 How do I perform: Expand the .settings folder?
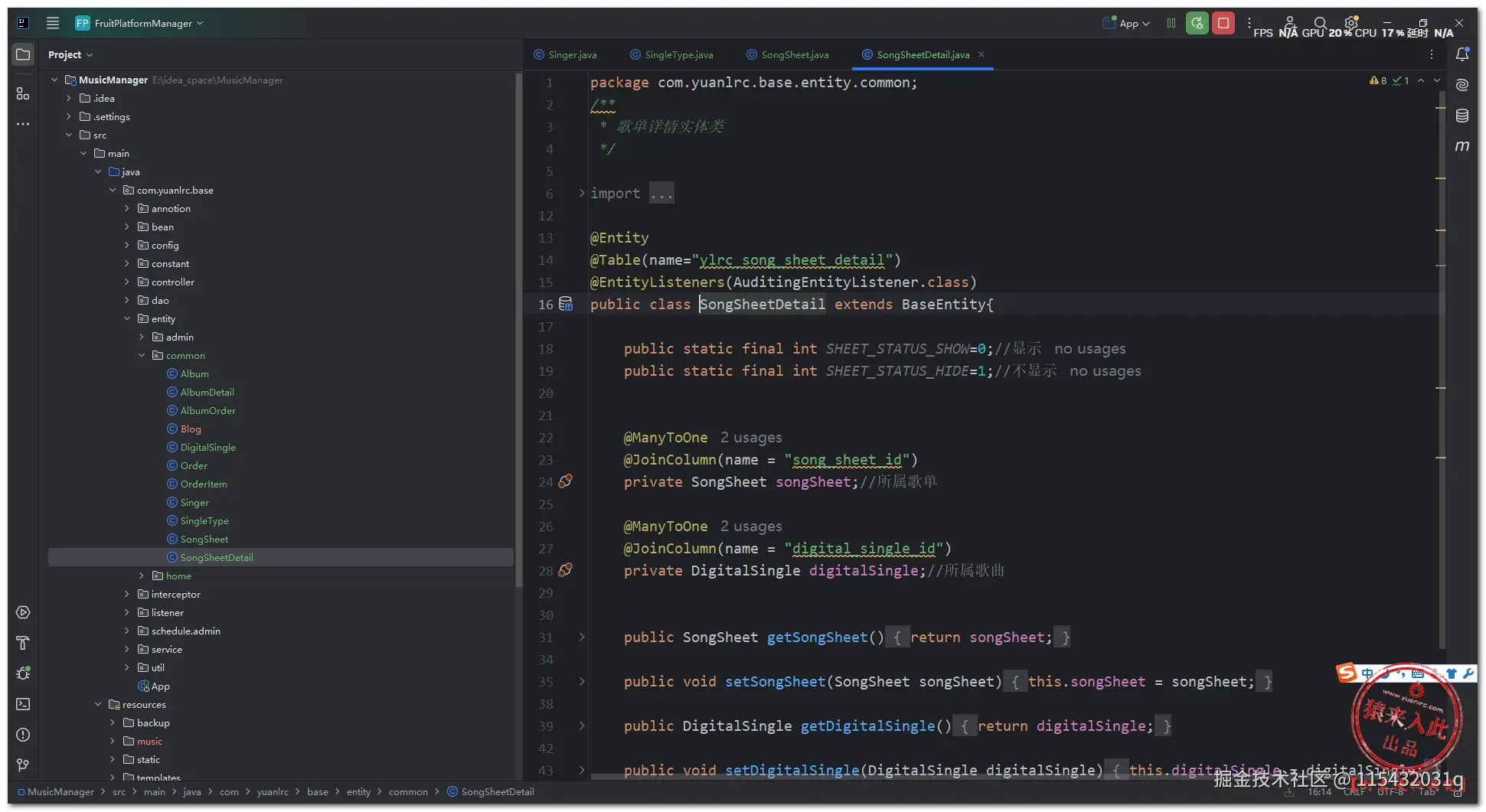click(x=69, y=116)
